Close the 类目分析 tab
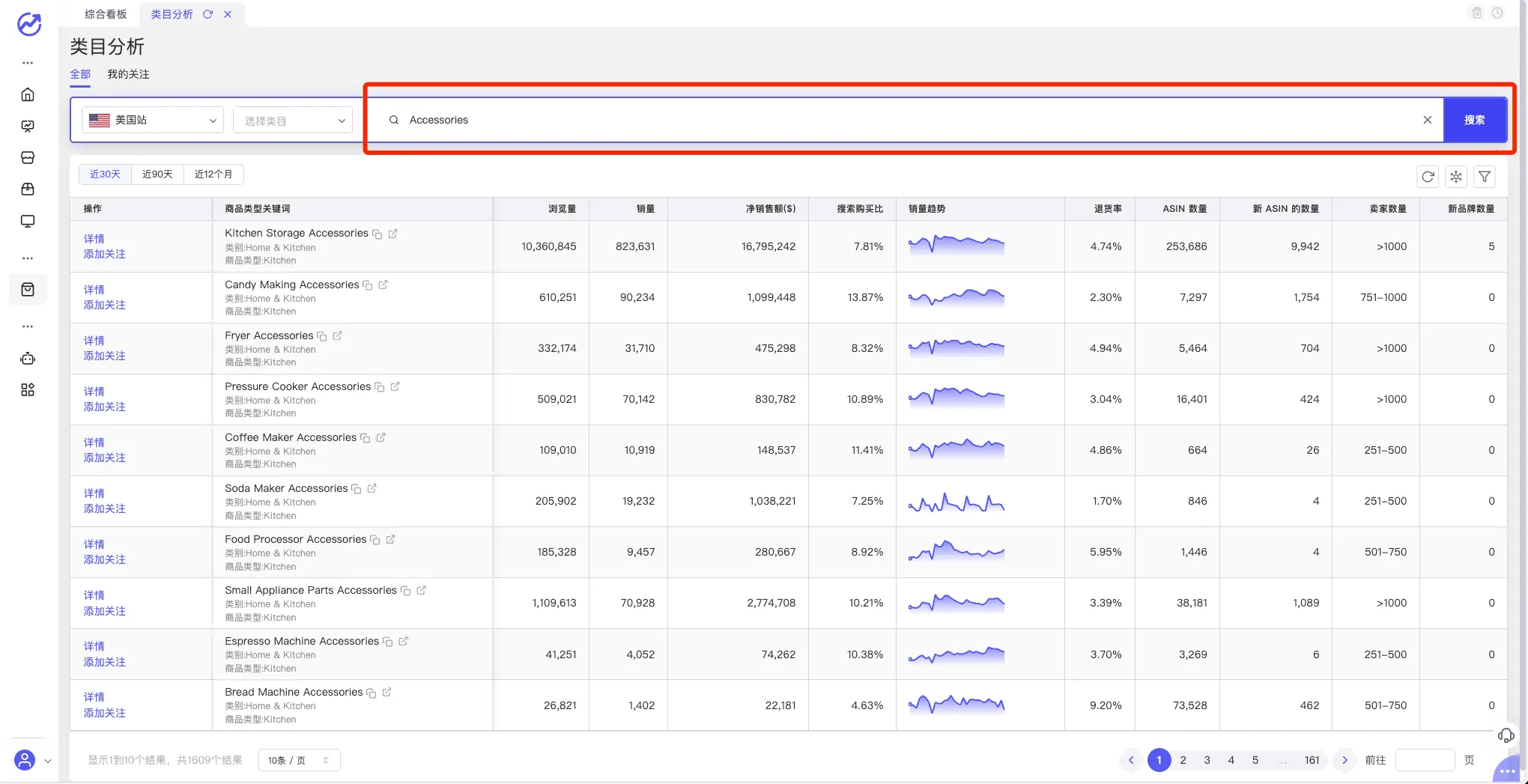Viewport: 1528px width, 784px height. click(228, 14)
